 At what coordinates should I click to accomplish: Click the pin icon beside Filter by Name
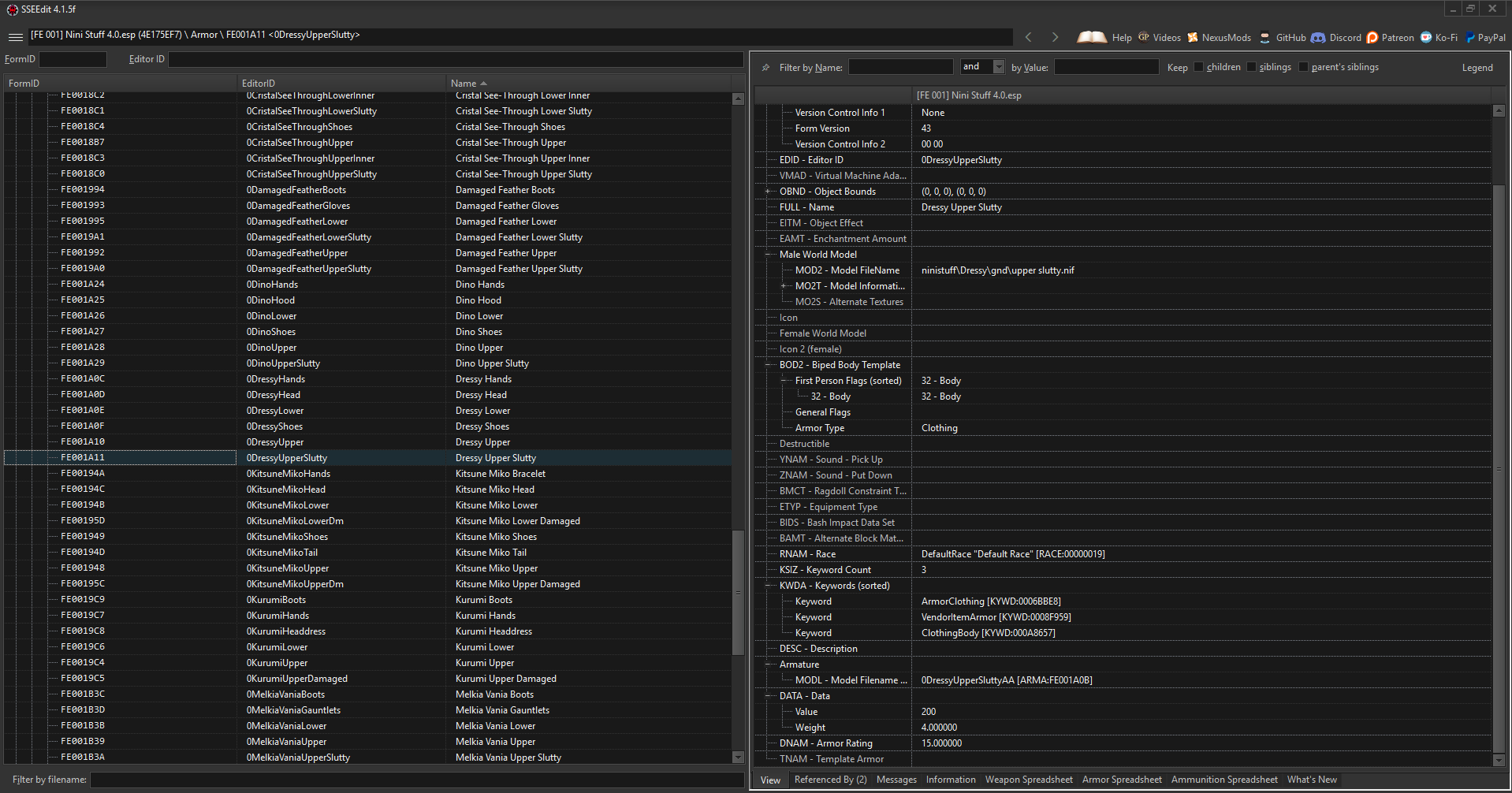(x=765, y=68)
